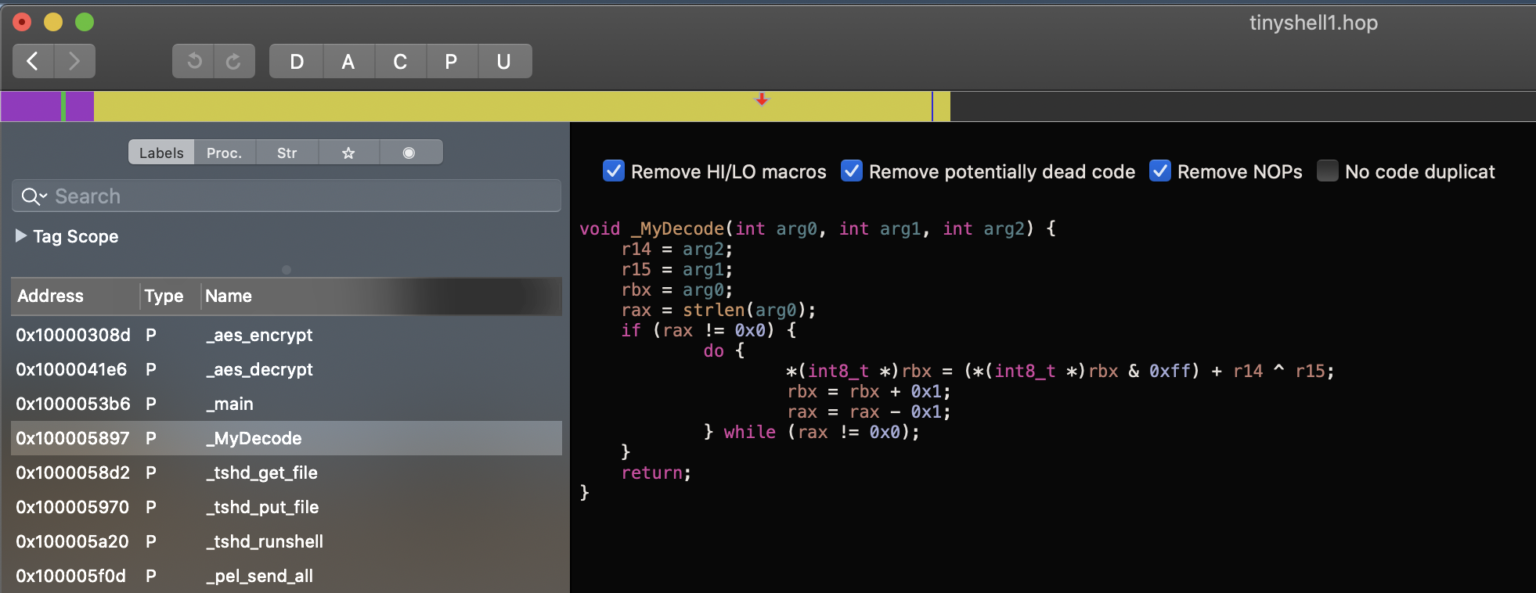
Task: Go back in navigation history
Action: 33,62
